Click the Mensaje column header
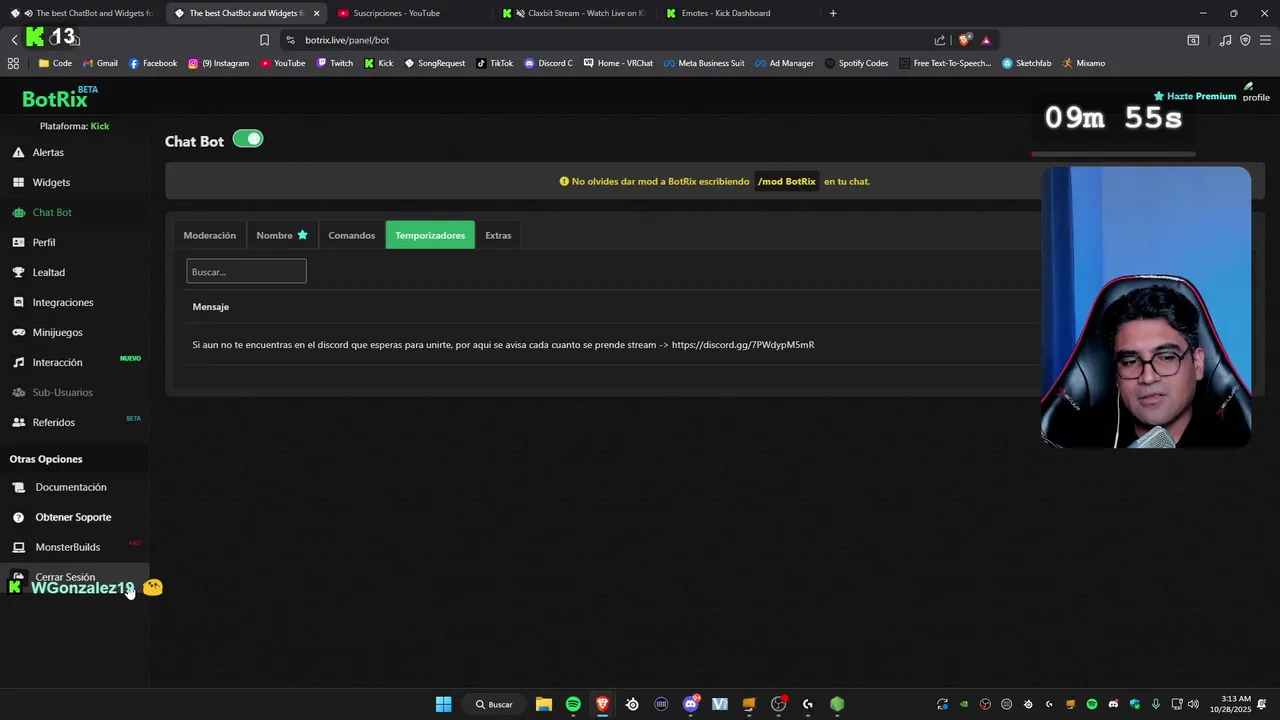The height and width of the screenshot is (720, 1280). (x=211, y=307)
